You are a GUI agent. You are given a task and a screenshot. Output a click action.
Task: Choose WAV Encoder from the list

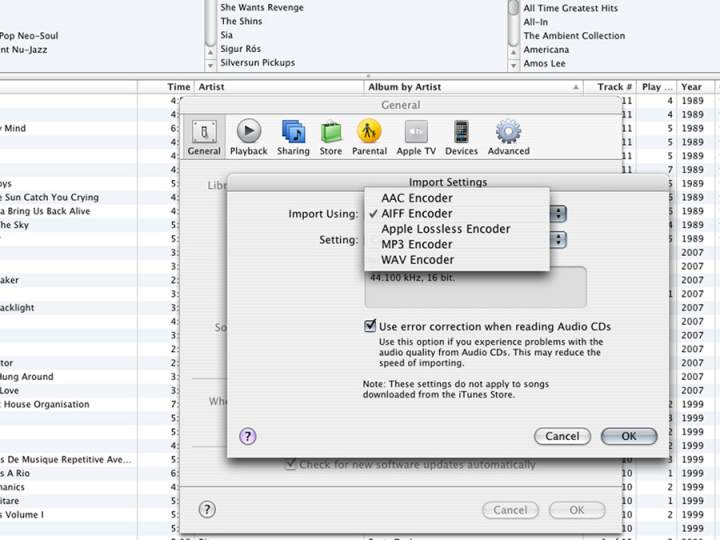click(x=457, y=259)
